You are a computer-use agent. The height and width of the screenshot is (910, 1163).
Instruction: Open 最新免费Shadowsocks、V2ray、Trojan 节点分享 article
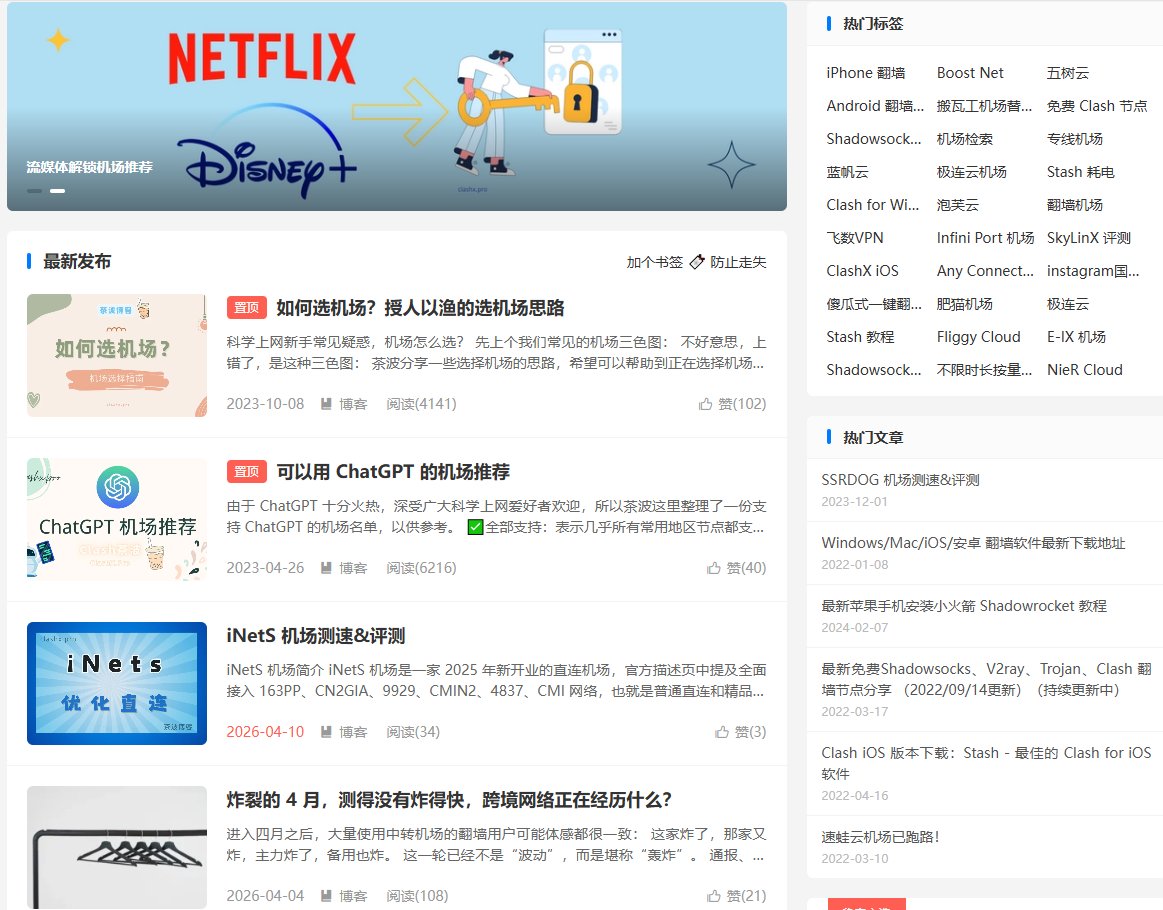pyautogui.click(x=986, y=679)
